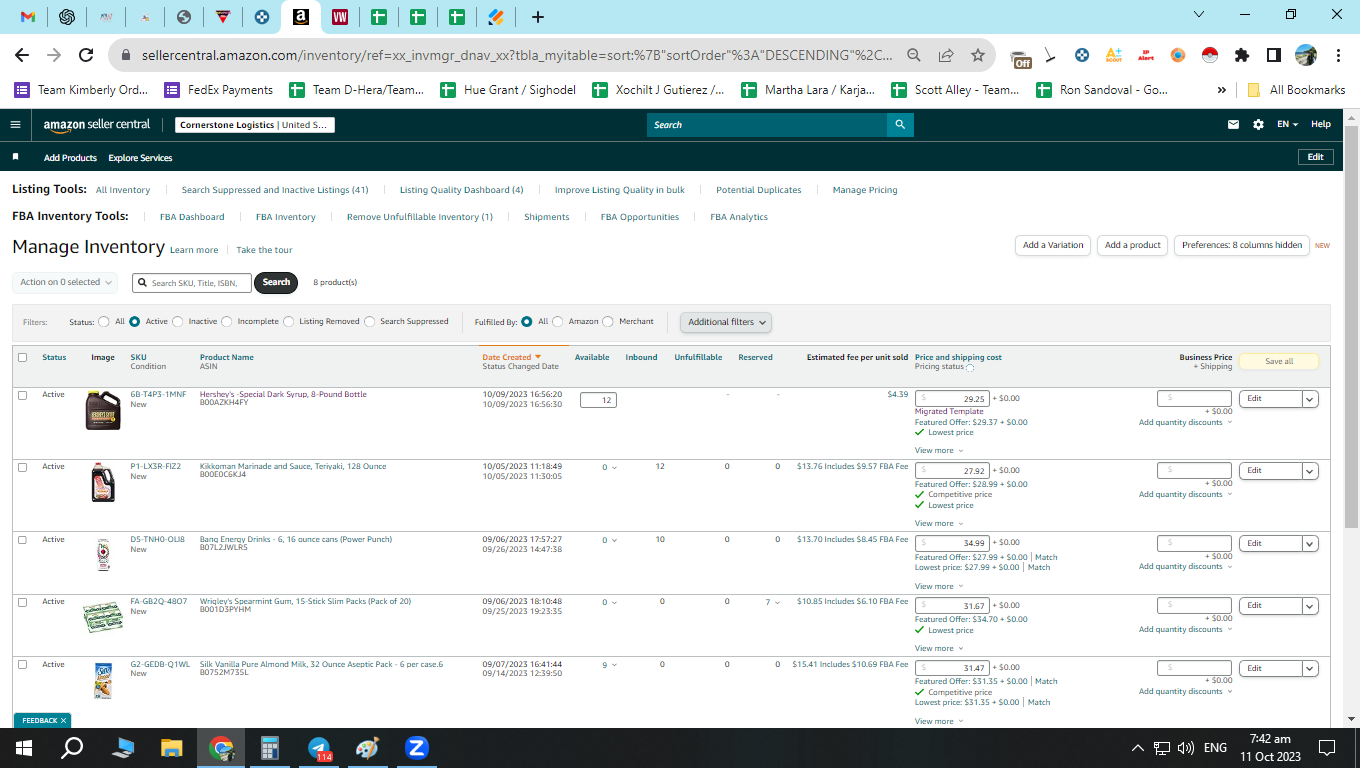Open the Chrome profile avatar

tap(1306, 55)
